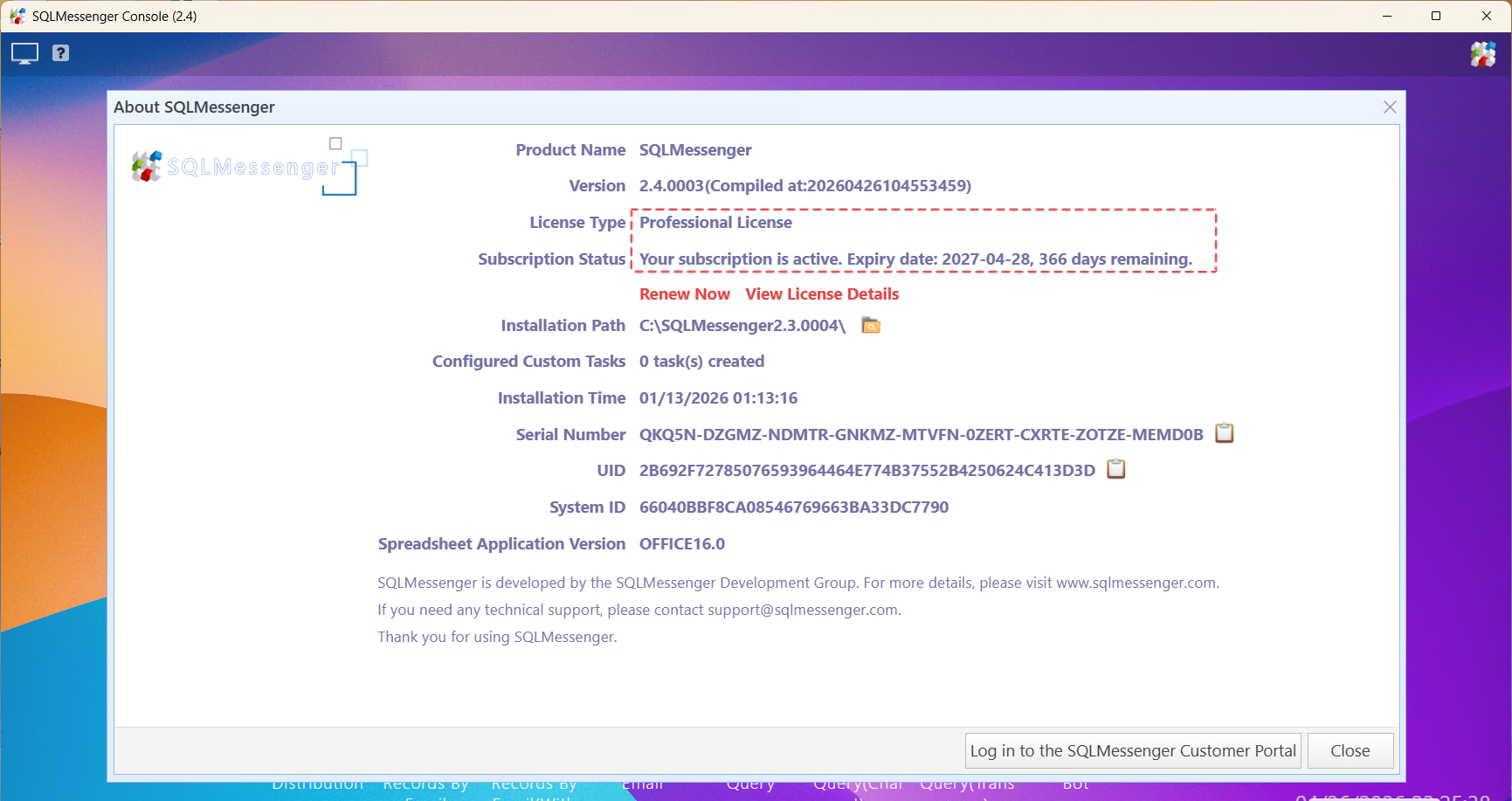
Task: Dismiss the About dialog with its X
Action: coord(1390,107)
